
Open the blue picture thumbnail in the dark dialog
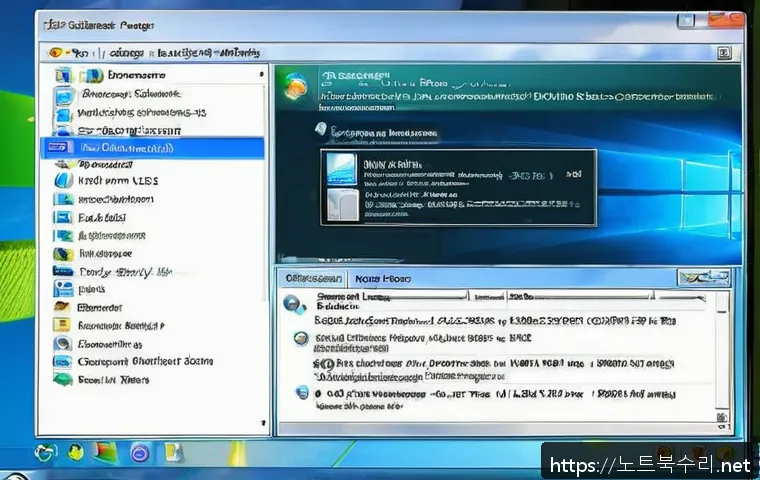(x=342, y=169)
